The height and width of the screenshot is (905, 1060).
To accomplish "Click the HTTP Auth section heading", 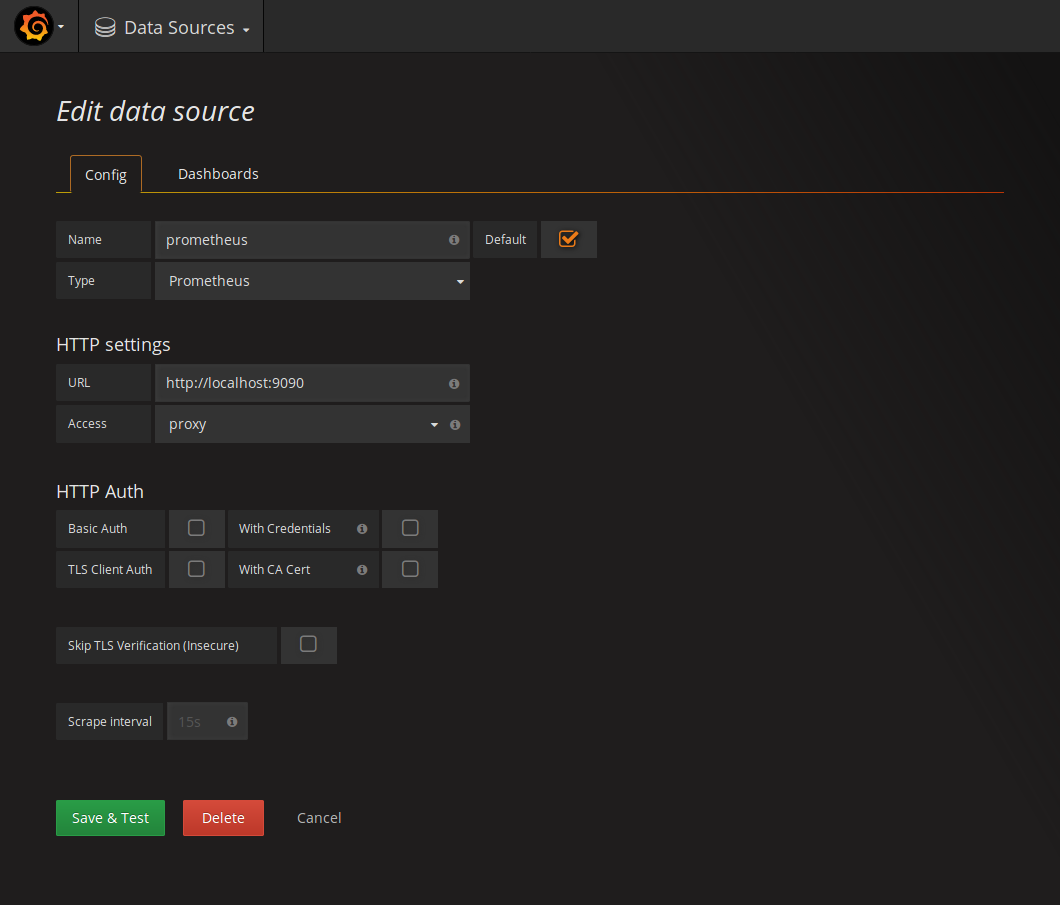I will click(100, 491).
